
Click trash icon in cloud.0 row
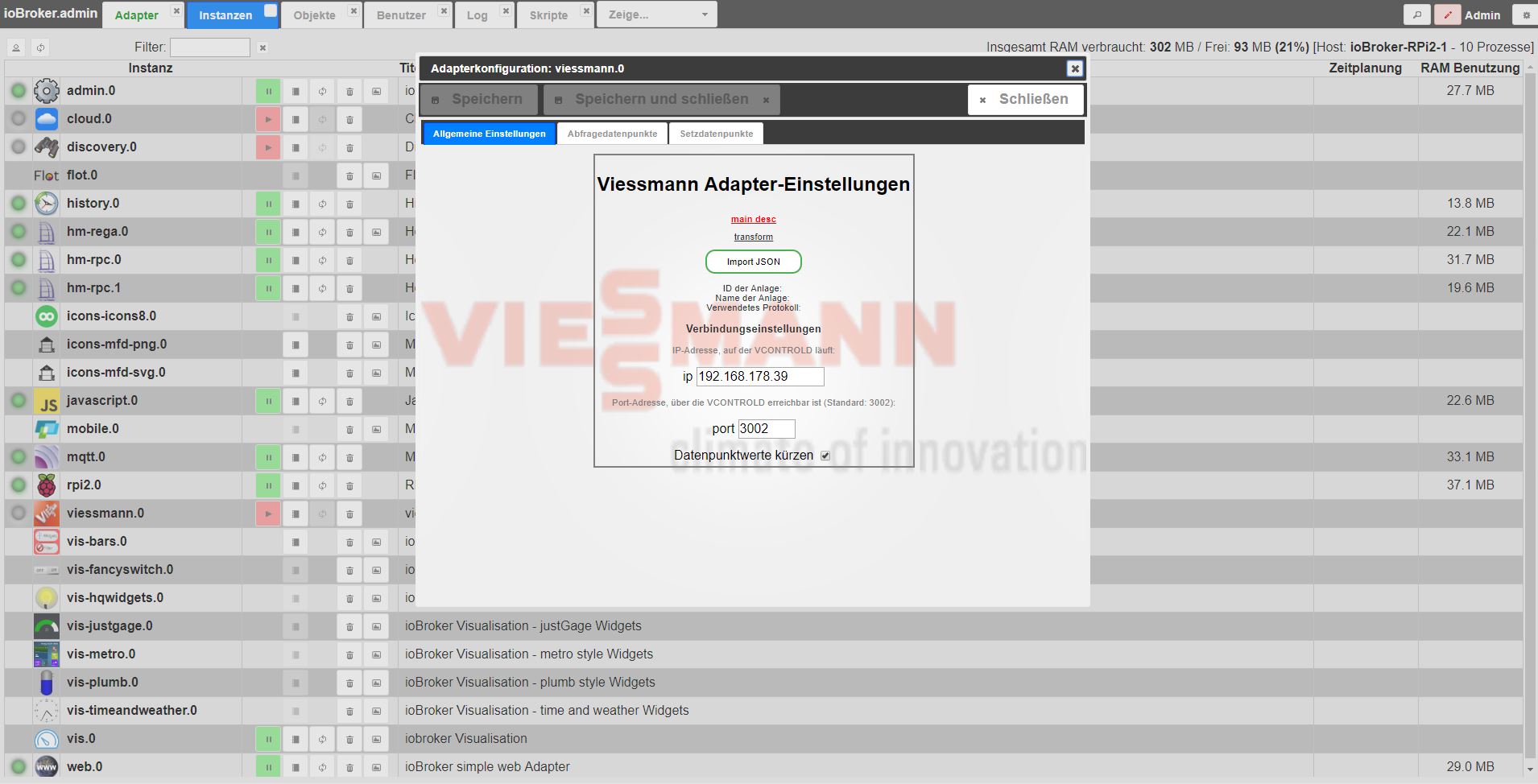tap(349, 119)
